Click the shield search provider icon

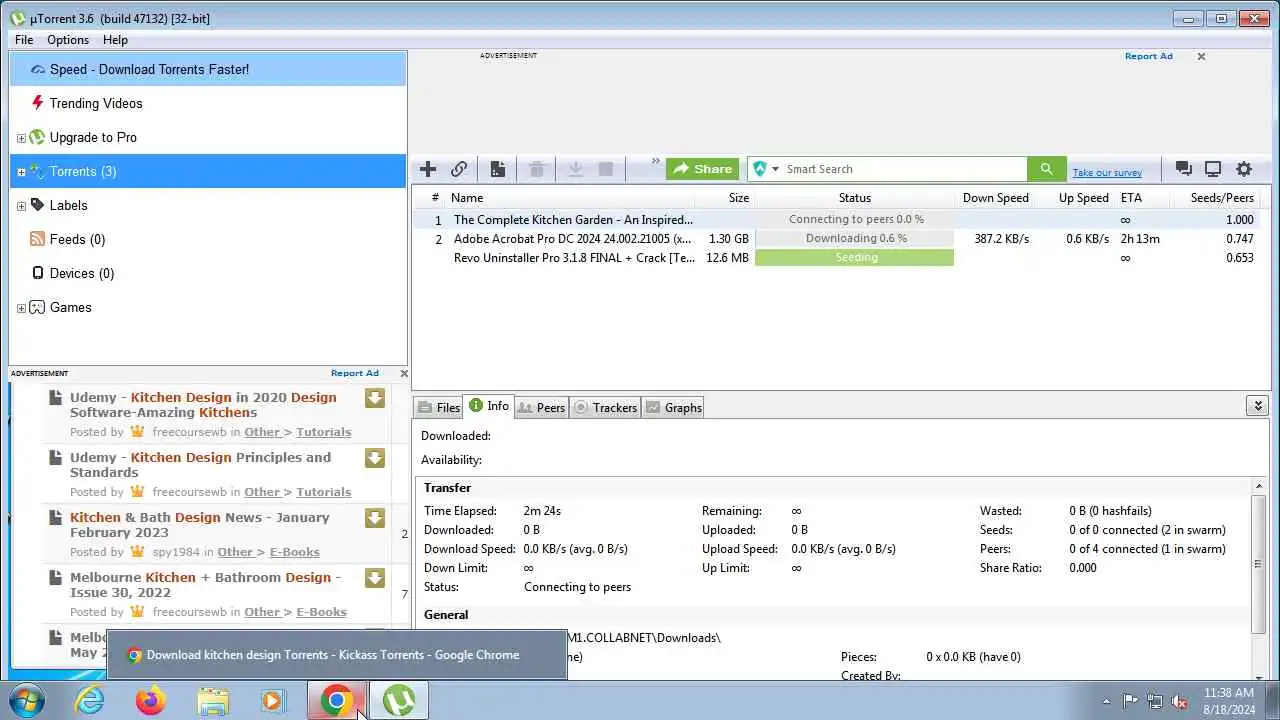(760, 169)
